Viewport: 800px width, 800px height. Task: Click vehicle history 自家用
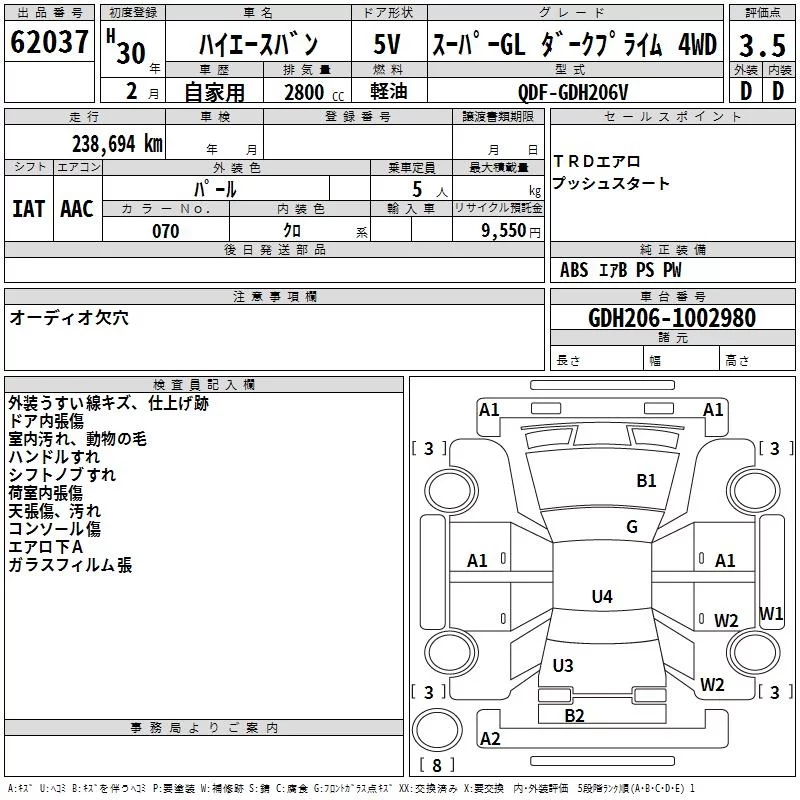(x=214, y=92)
